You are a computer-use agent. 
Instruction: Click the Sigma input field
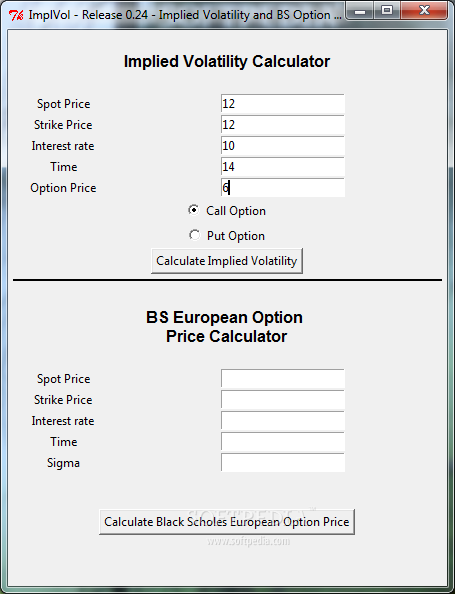(283, 463)
